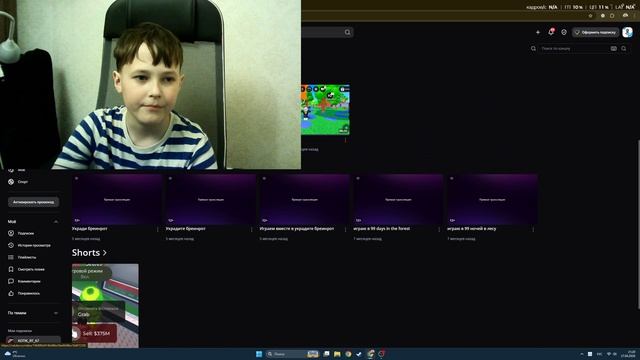
Task: Focus the channel search input field
Action: click(573, 49)
